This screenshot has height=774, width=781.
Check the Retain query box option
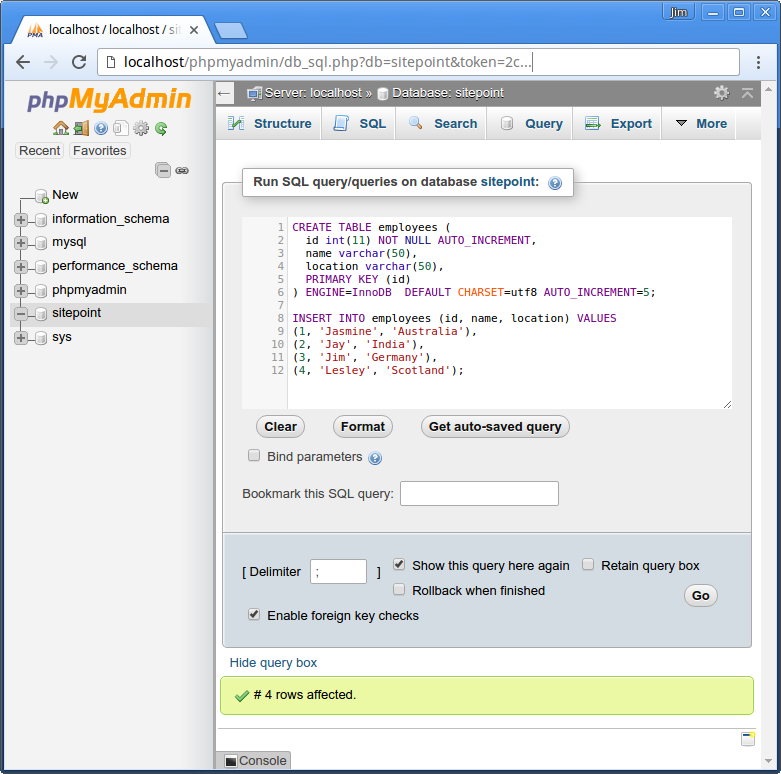point(588,564)
